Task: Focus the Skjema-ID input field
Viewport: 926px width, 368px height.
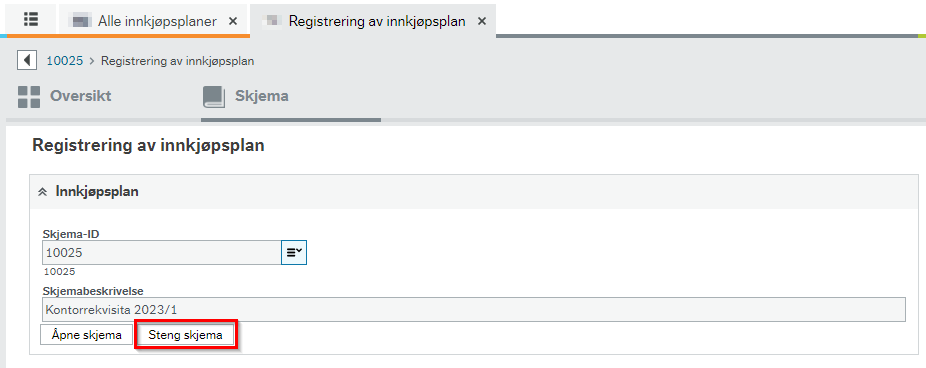Action: [162, 252]
